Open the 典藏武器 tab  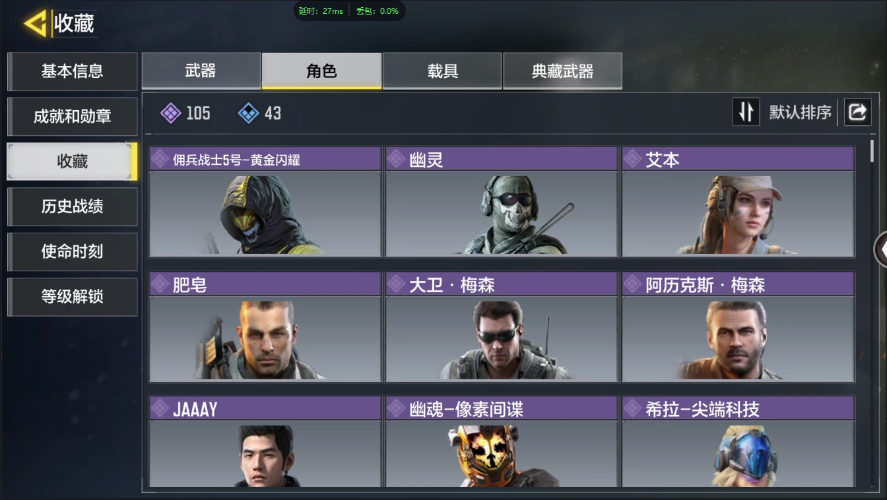[562, 71]
